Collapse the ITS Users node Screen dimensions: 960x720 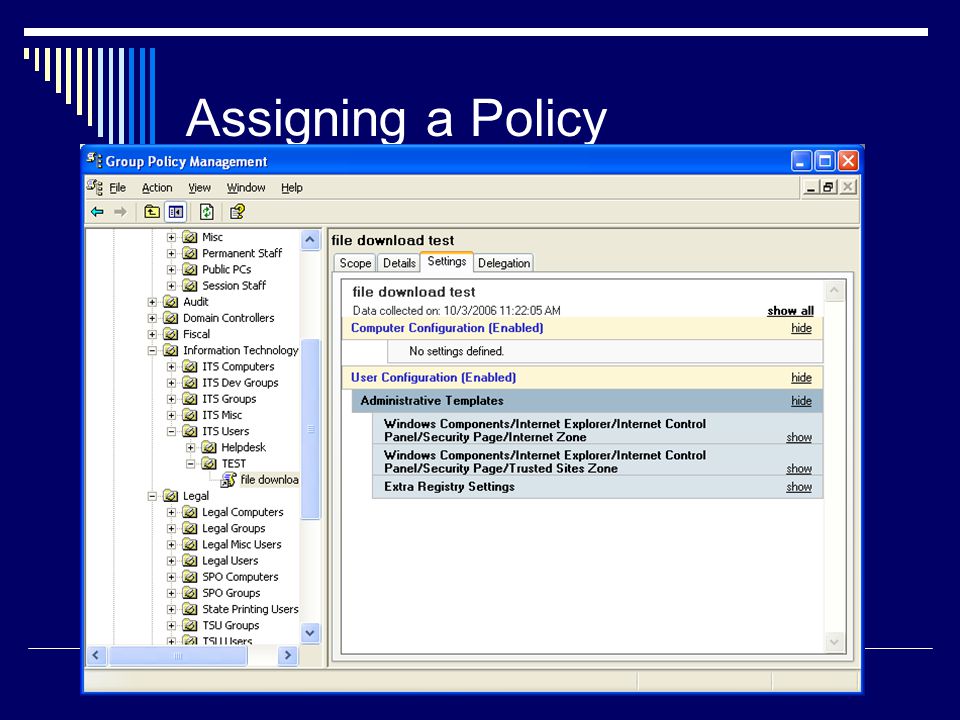tap(171, 432)
